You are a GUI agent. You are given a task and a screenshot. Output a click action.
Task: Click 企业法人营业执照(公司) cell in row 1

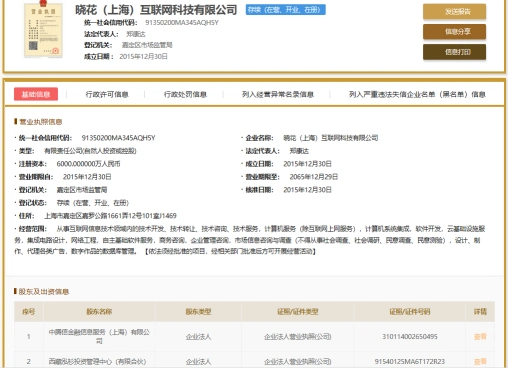[x=298, y=337]
